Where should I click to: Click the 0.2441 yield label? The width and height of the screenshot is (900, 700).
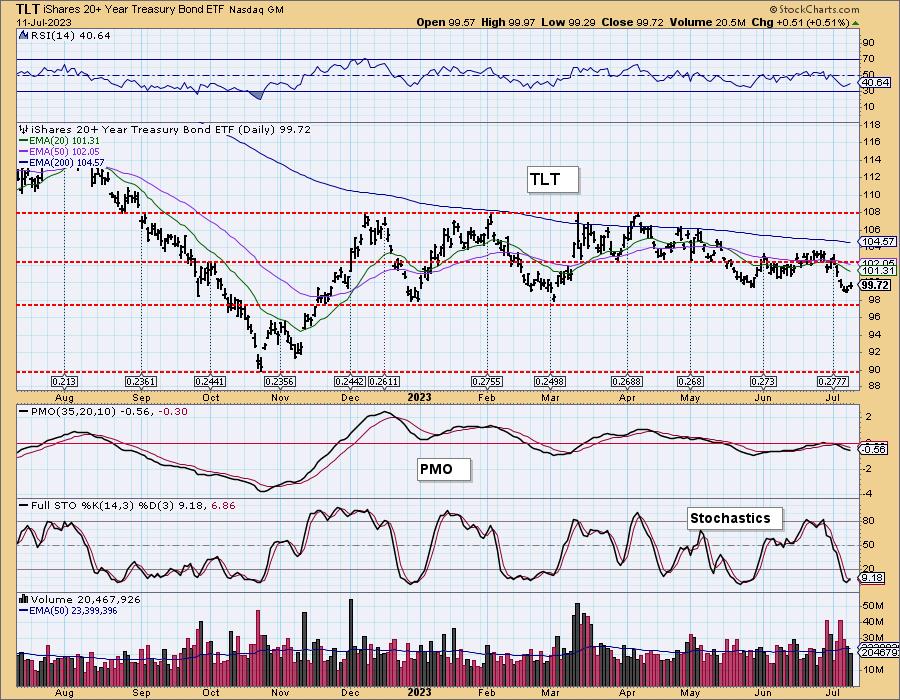click(x=210, y=382)
